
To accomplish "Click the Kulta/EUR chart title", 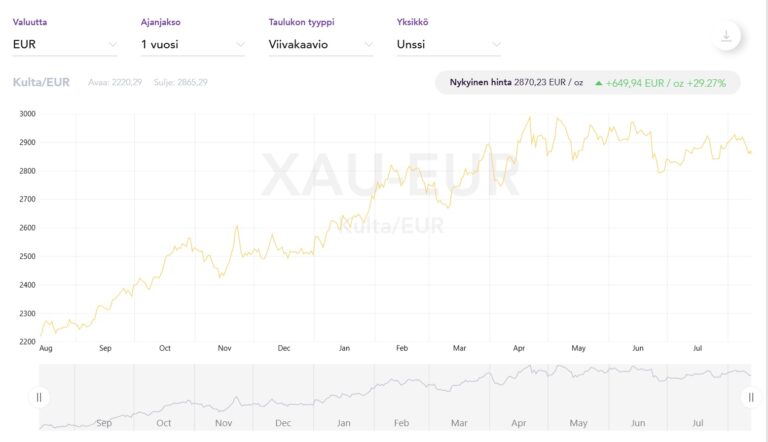I will point(41,82).
